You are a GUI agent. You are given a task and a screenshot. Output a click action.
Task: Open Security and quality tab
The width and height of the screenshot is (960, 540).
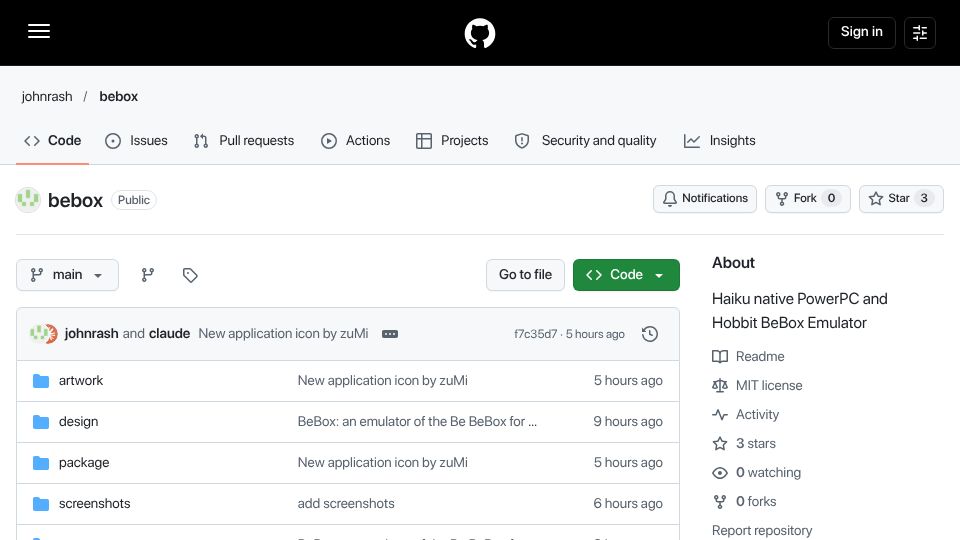585,141
